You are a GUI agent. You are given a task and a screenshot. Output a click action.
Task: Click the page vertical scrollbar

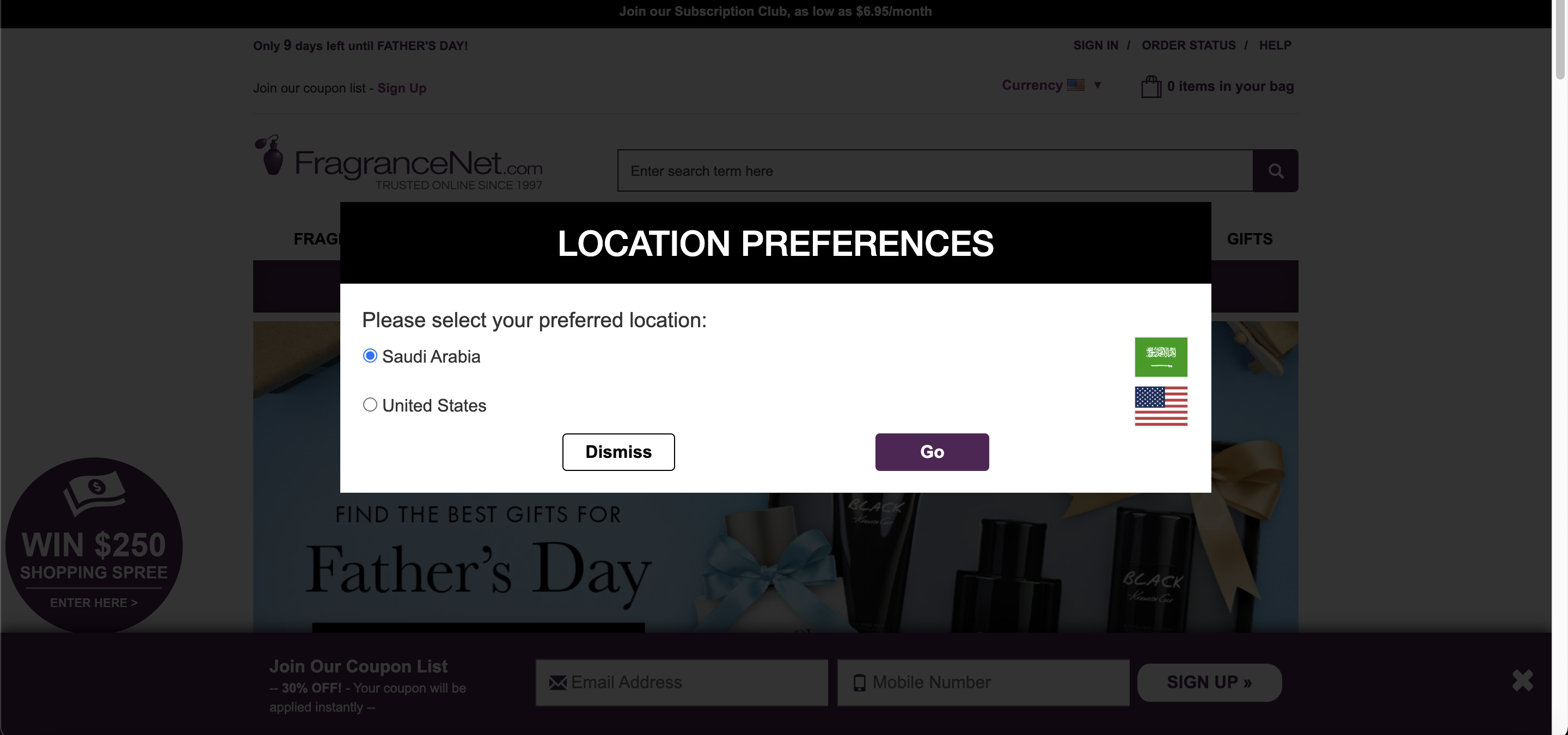[x=1559, y=367]
